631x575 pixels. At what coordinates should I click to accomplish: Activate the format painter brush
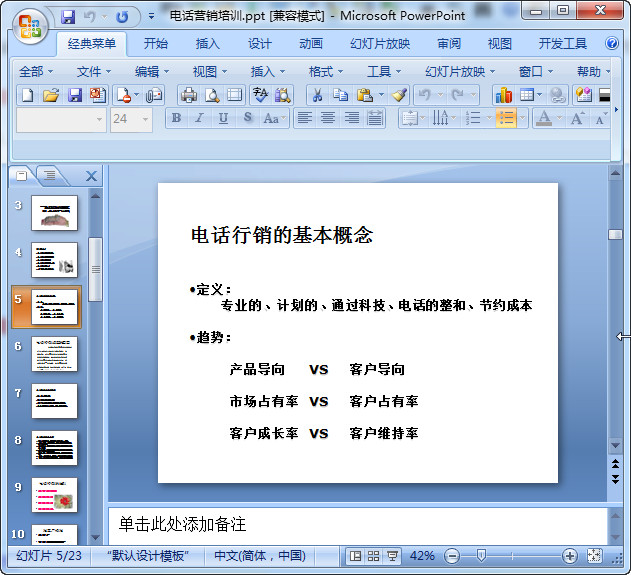400,95
